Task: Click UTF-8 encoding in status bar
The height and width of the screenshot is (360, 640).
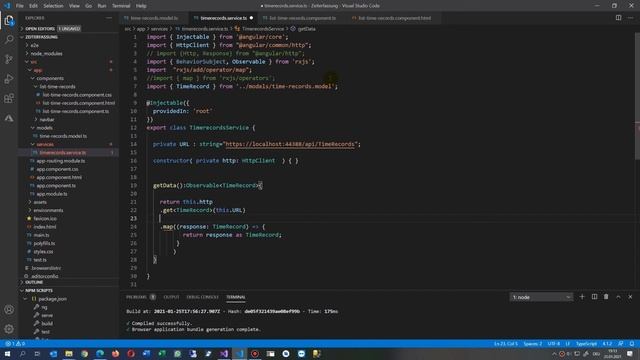Action: tap(553, 344)
